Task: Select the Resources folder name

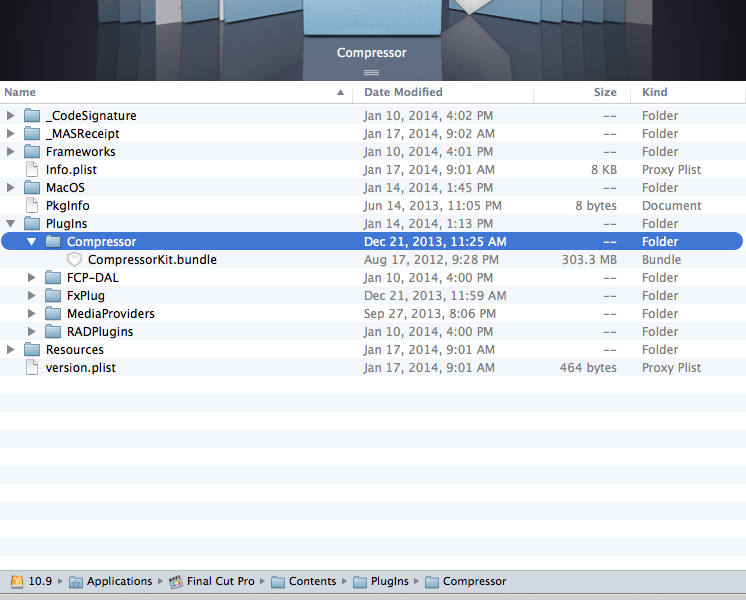Action: [75, 350]
